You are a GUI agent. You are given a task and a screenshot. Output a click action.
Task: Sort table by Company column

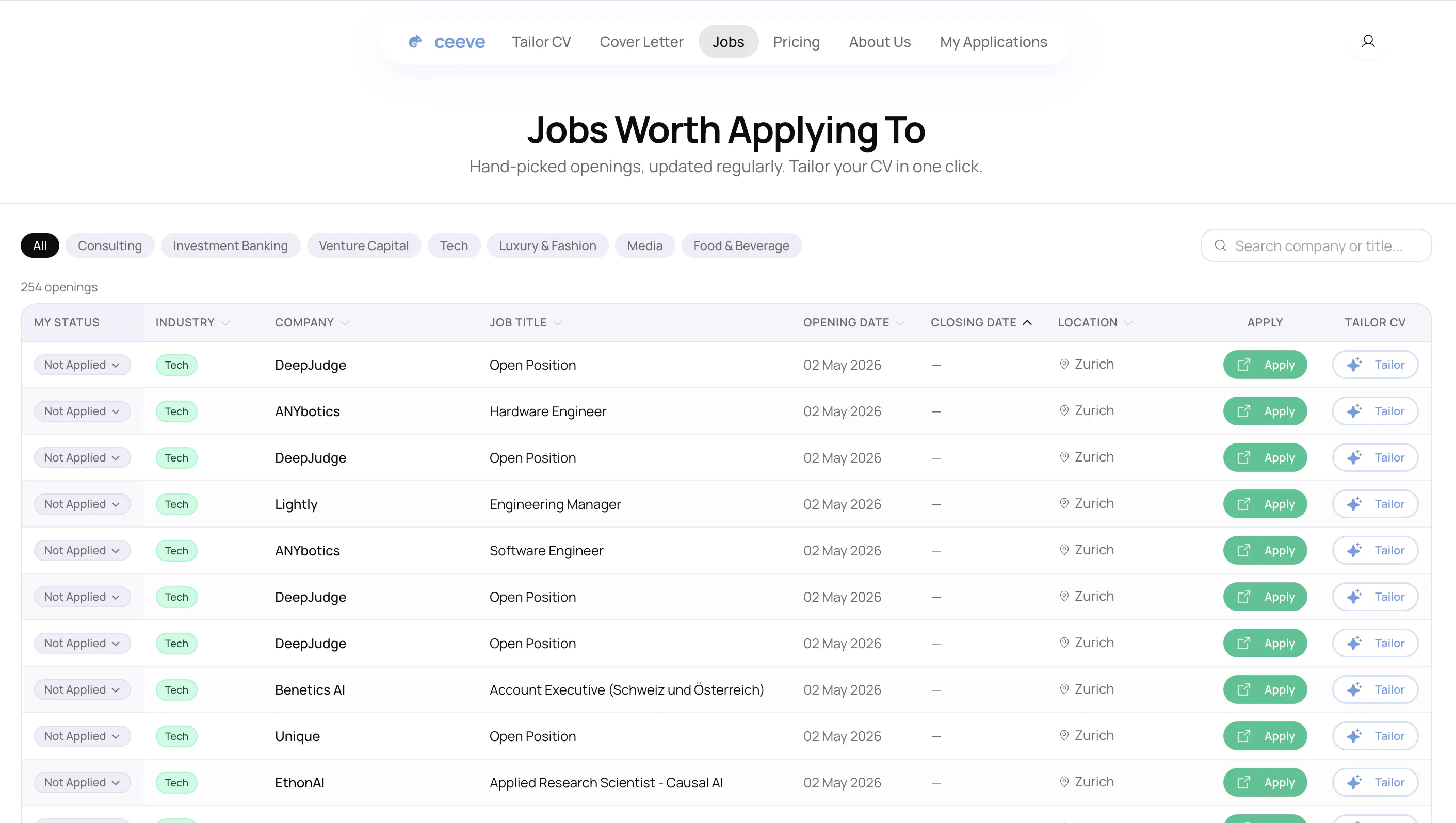coord(312,322)
